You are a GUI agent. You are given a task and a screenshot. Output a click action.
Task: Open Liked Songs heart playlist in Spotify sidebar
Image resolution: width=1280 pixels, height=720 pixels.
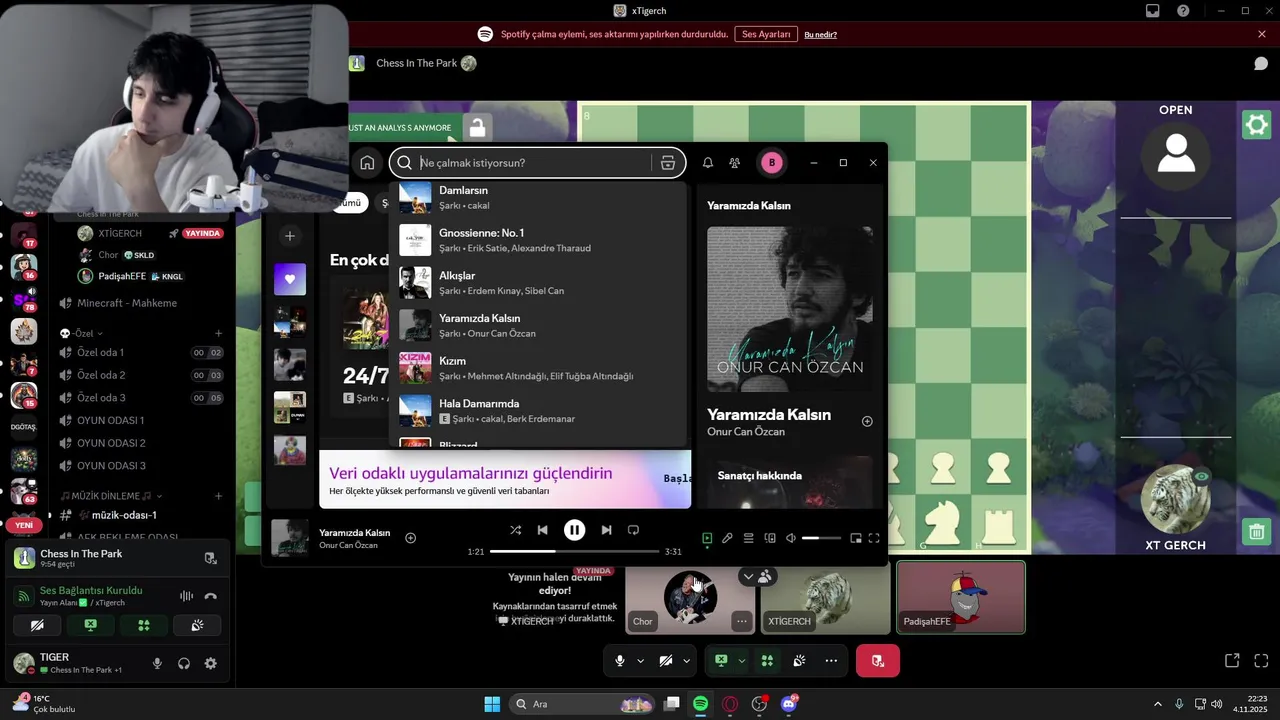point(290,279)
